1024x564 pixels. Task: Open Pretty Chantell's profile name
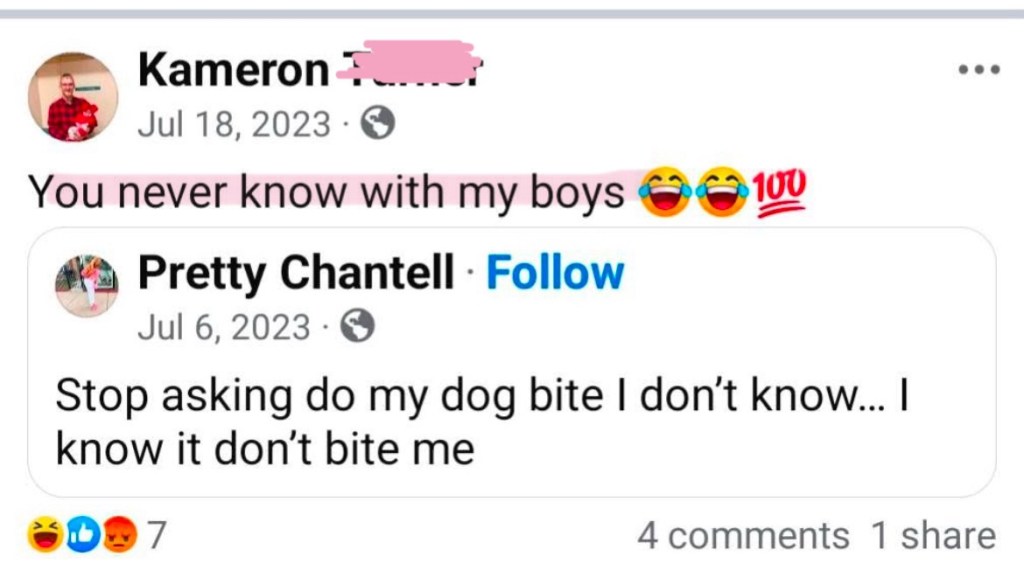coord(295,273)
